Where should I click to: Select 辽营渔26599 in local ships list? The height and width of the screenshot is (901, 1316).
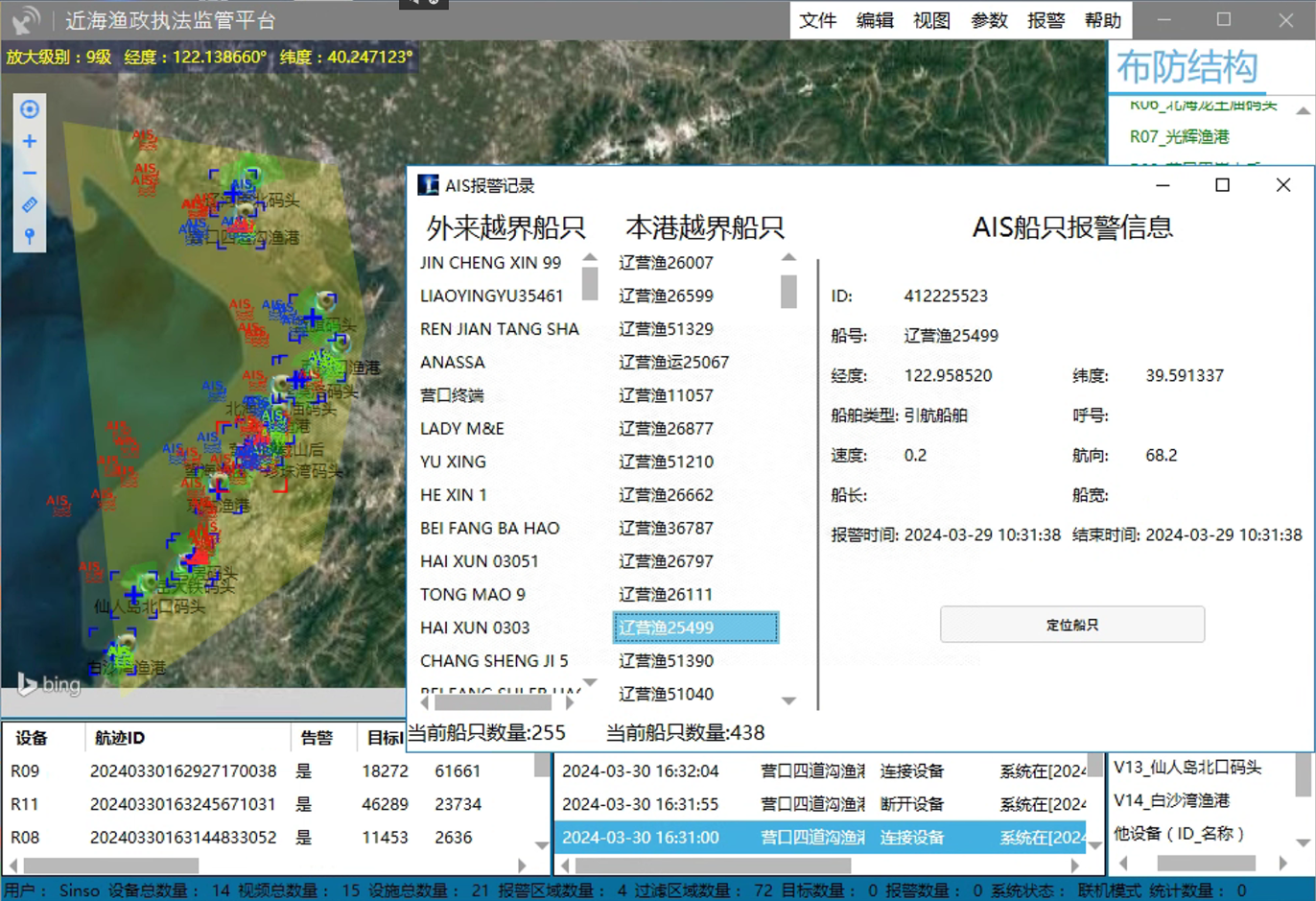[x=666, y=296]
